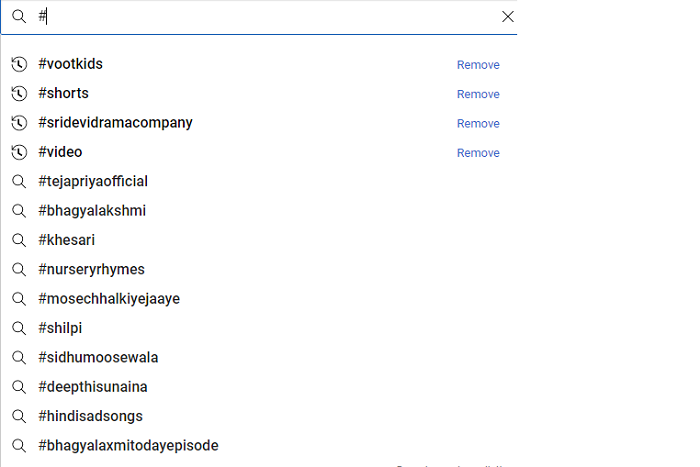Click history clock icon beside #vootkids
The height and width of the screenshot is (467, 700).
(19, 64)
